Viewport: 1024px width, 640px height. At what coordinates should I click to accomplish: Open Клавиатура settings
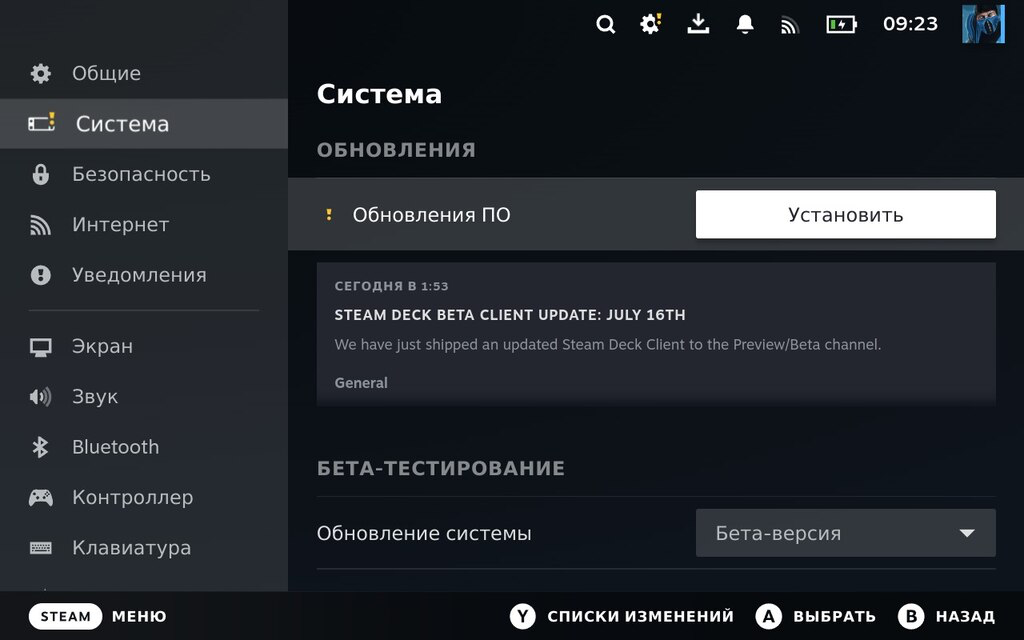144,547
